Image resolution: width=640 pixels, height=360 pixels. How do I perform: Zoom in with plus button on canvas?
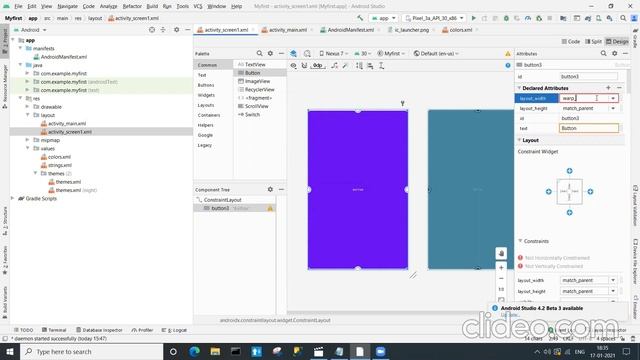501,267
